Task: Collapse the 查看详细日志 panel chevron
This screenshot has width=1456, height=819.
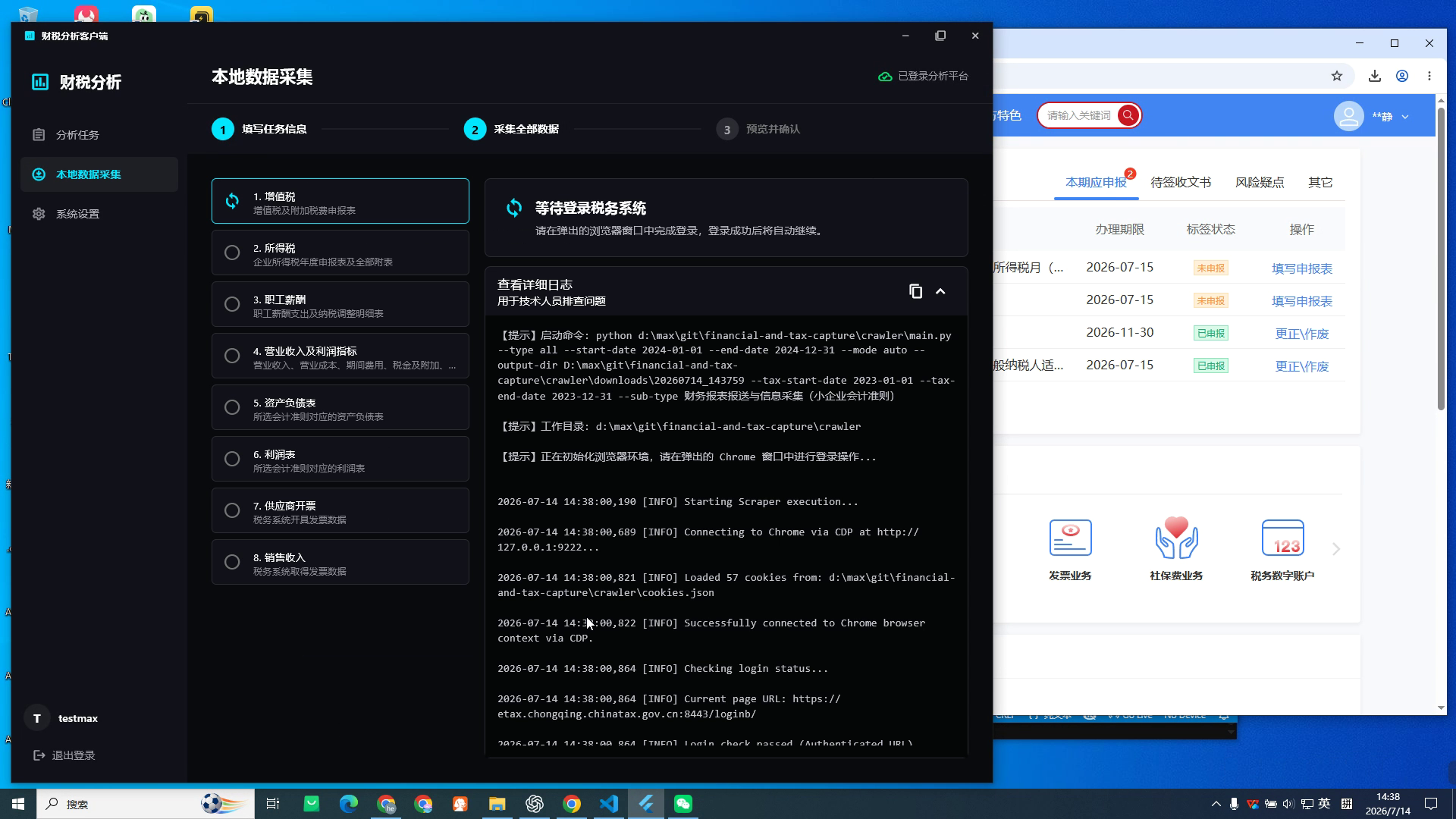Action: click(940, 291)
